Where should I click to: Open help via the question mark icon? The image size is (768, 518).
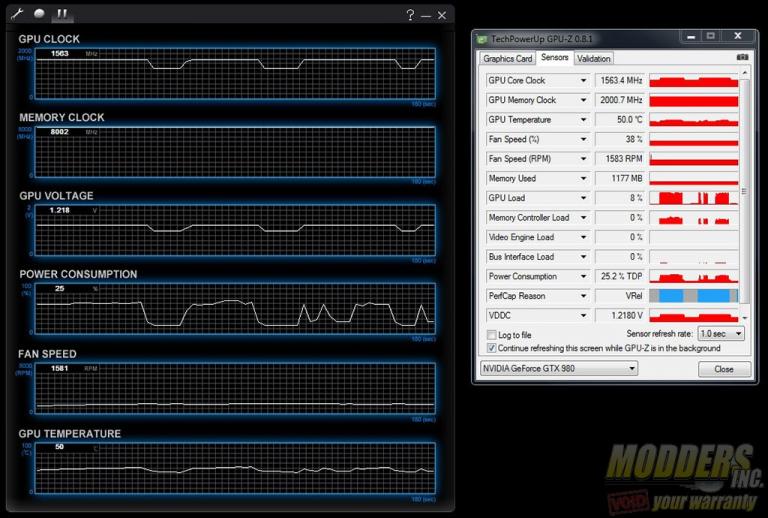[x=410, y=15]
